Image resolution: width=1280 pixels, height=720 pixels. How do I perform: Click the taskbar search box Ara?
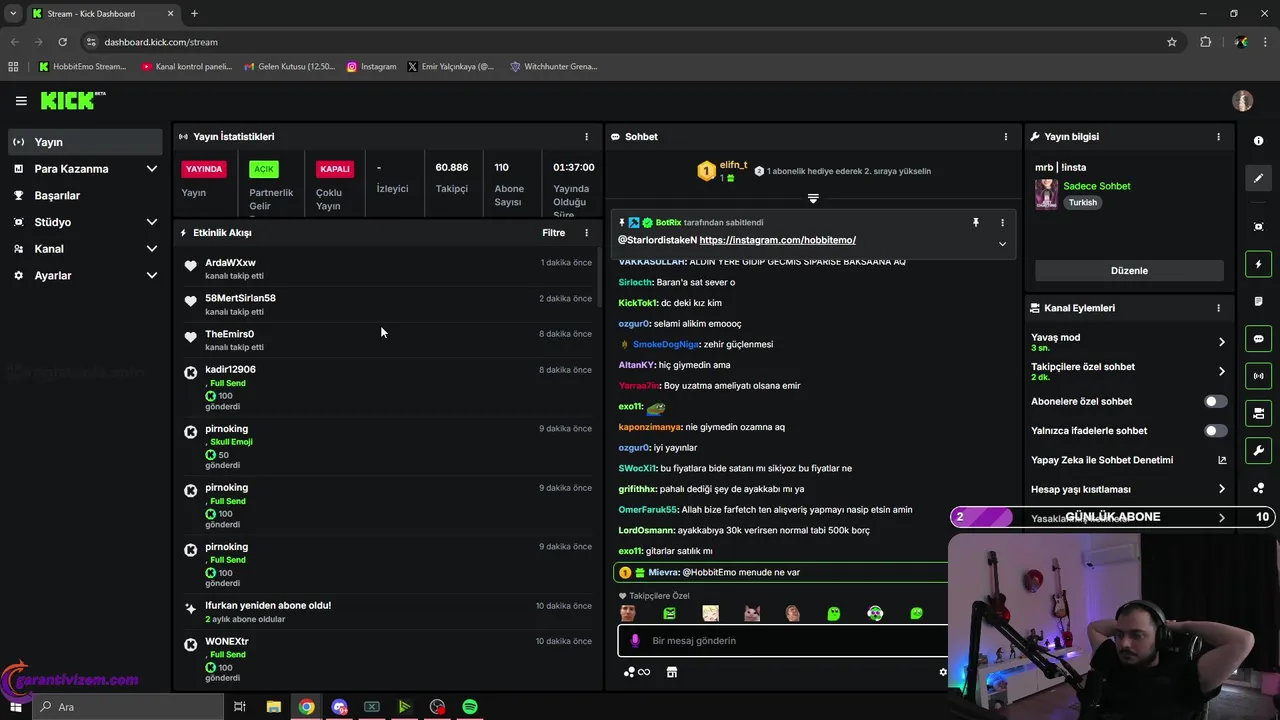(128, 707)
